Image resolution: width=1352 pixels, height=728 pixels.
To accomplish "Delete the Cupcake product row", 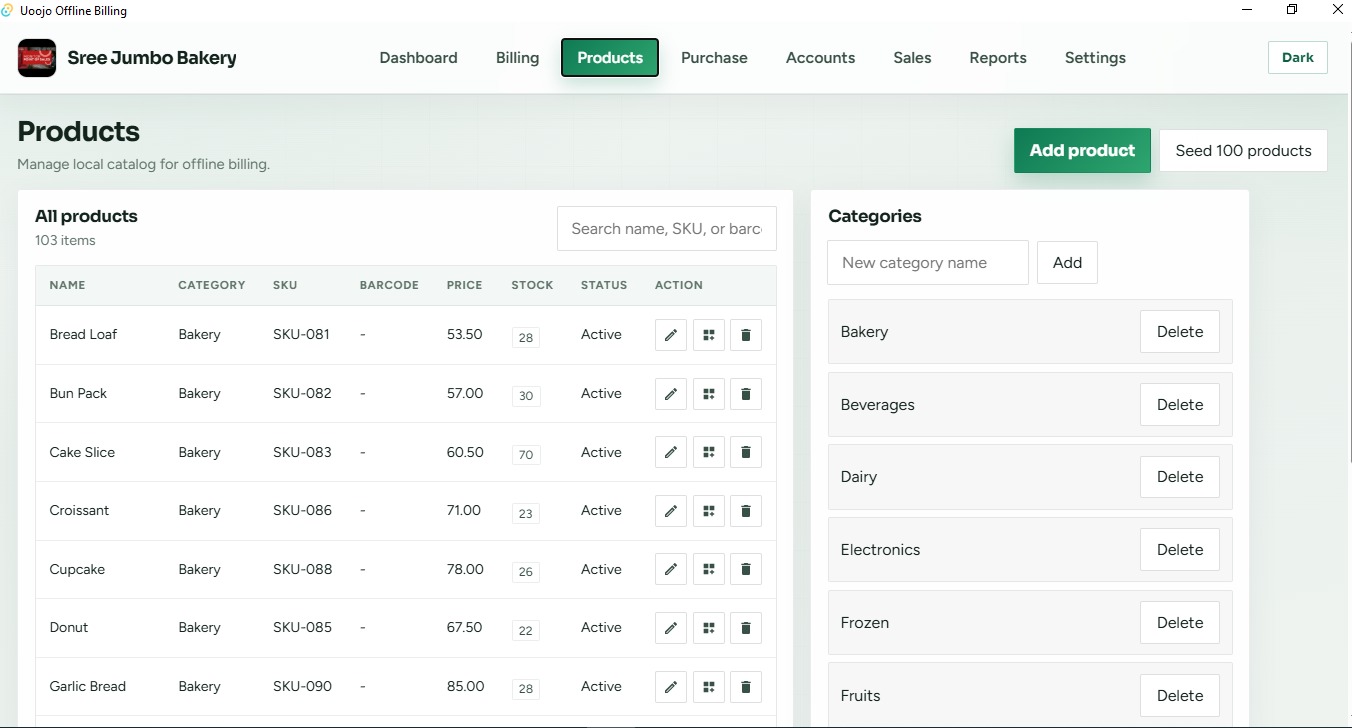I will tap(746, 570).
